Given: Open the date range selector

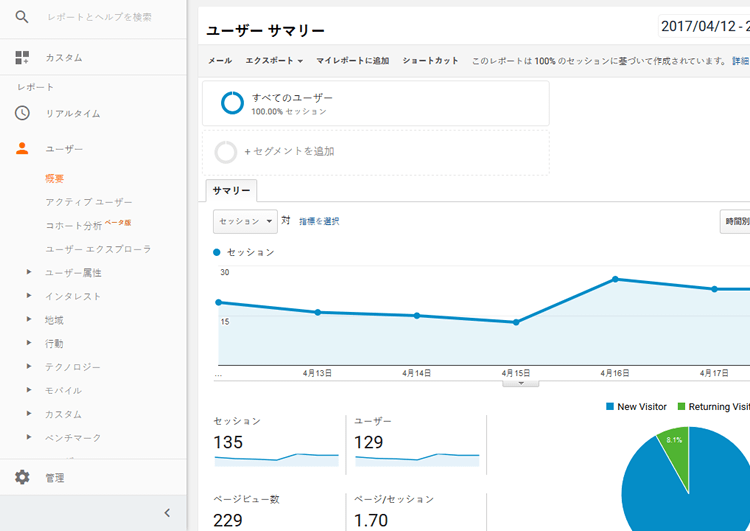Looking at the screenshot, I should (x=704, y=26).
